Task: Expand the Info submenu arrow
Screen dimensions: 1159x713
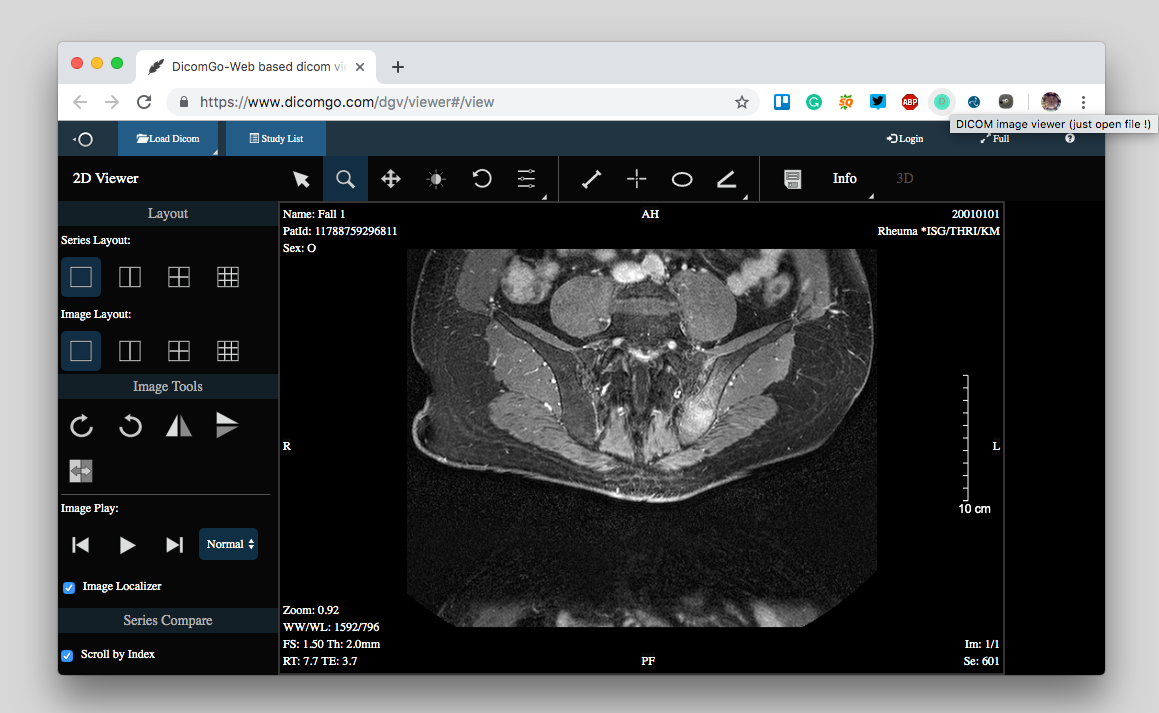Action: point(871,197)
